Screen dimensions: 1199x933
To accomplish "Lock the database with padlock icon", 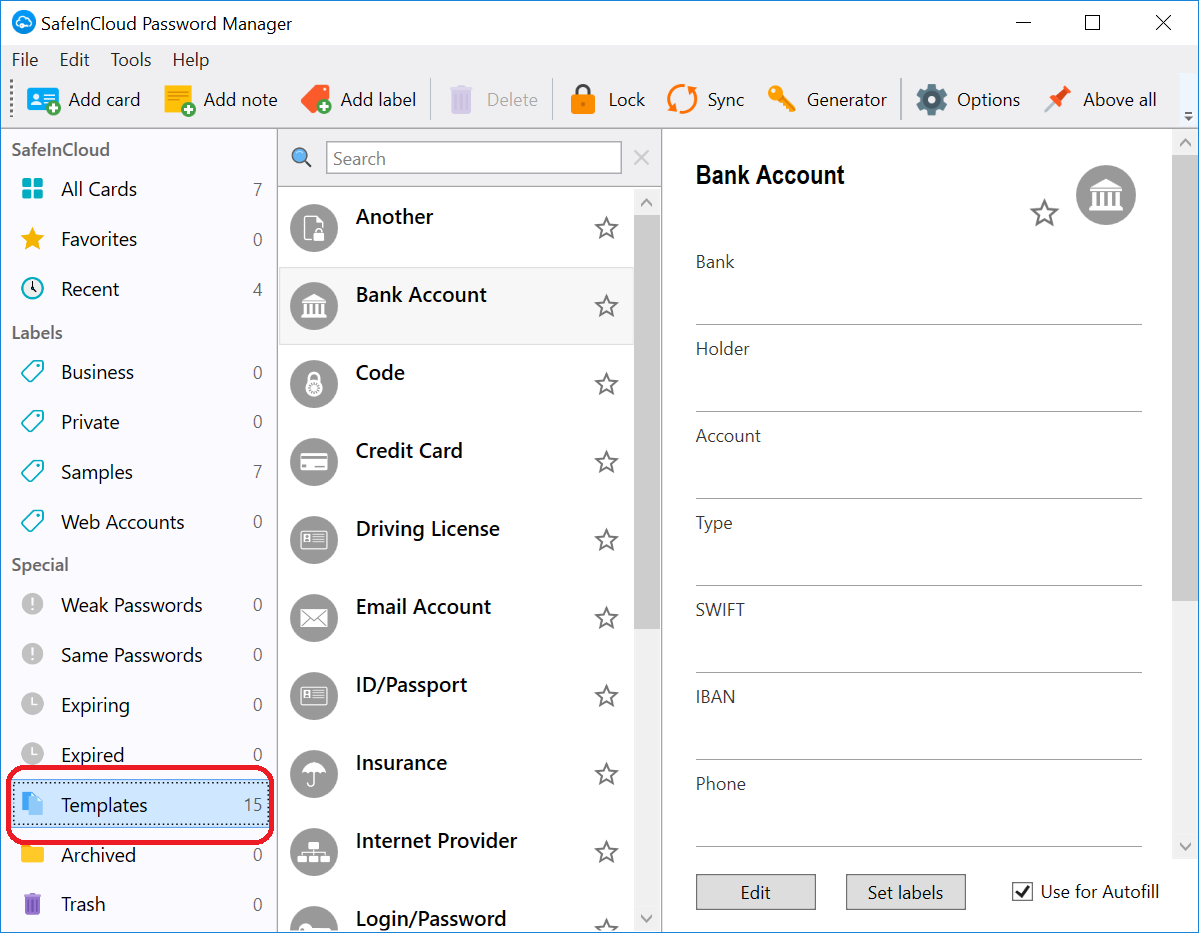I will pyautogui.click(x=583, y=99).
